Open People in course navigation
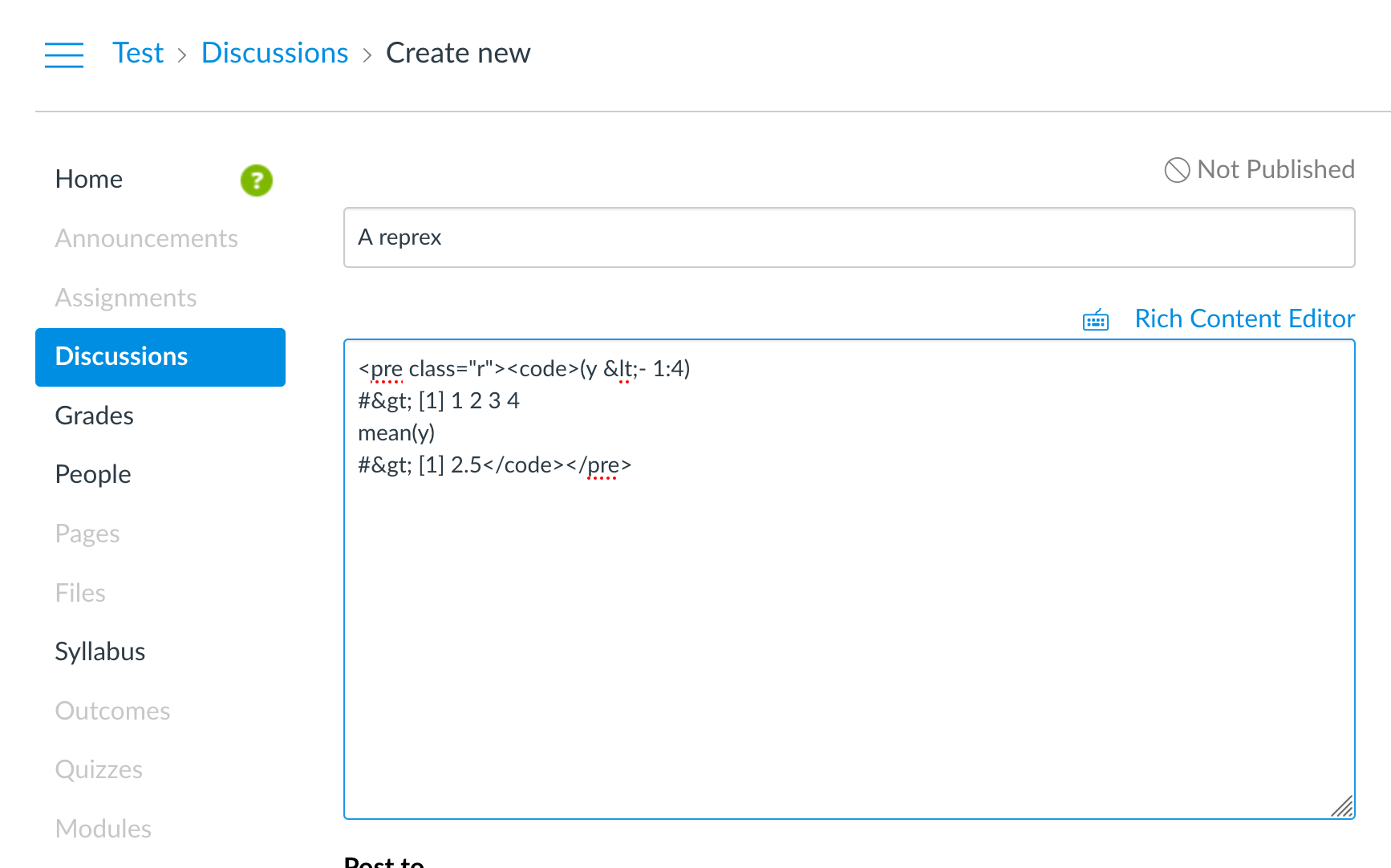This screenshot has height=868, width=1391. [93, 475]
